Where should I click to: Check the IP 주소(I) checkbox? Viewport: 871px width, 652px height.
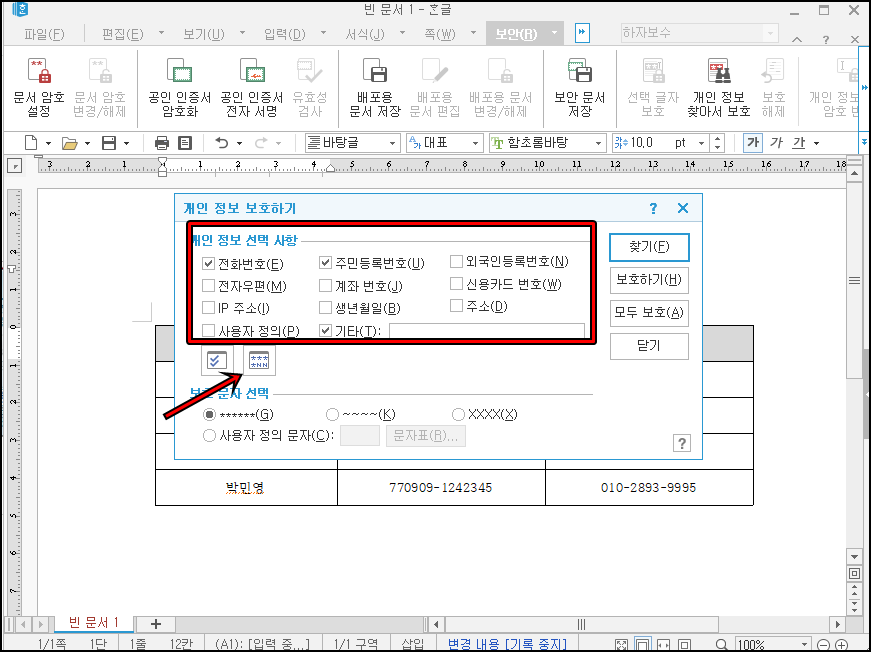[208, 308]
